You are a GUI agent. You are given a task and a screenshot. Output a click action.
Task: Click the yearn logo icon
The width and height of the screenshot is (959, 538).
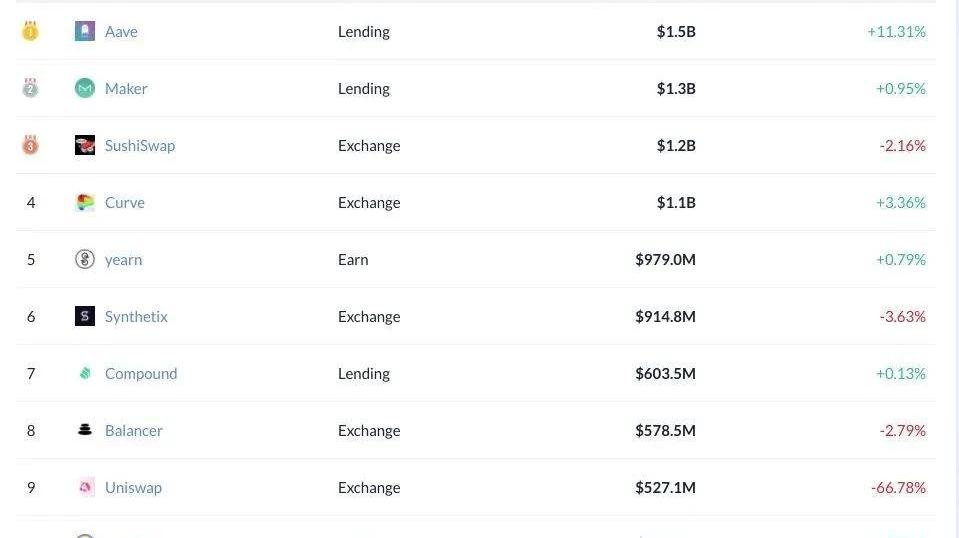(x=85, y=259)
